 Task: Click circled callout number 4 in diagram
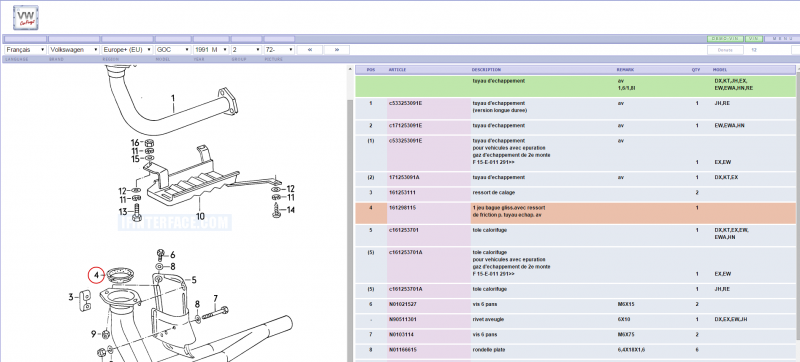pos(96,275)
